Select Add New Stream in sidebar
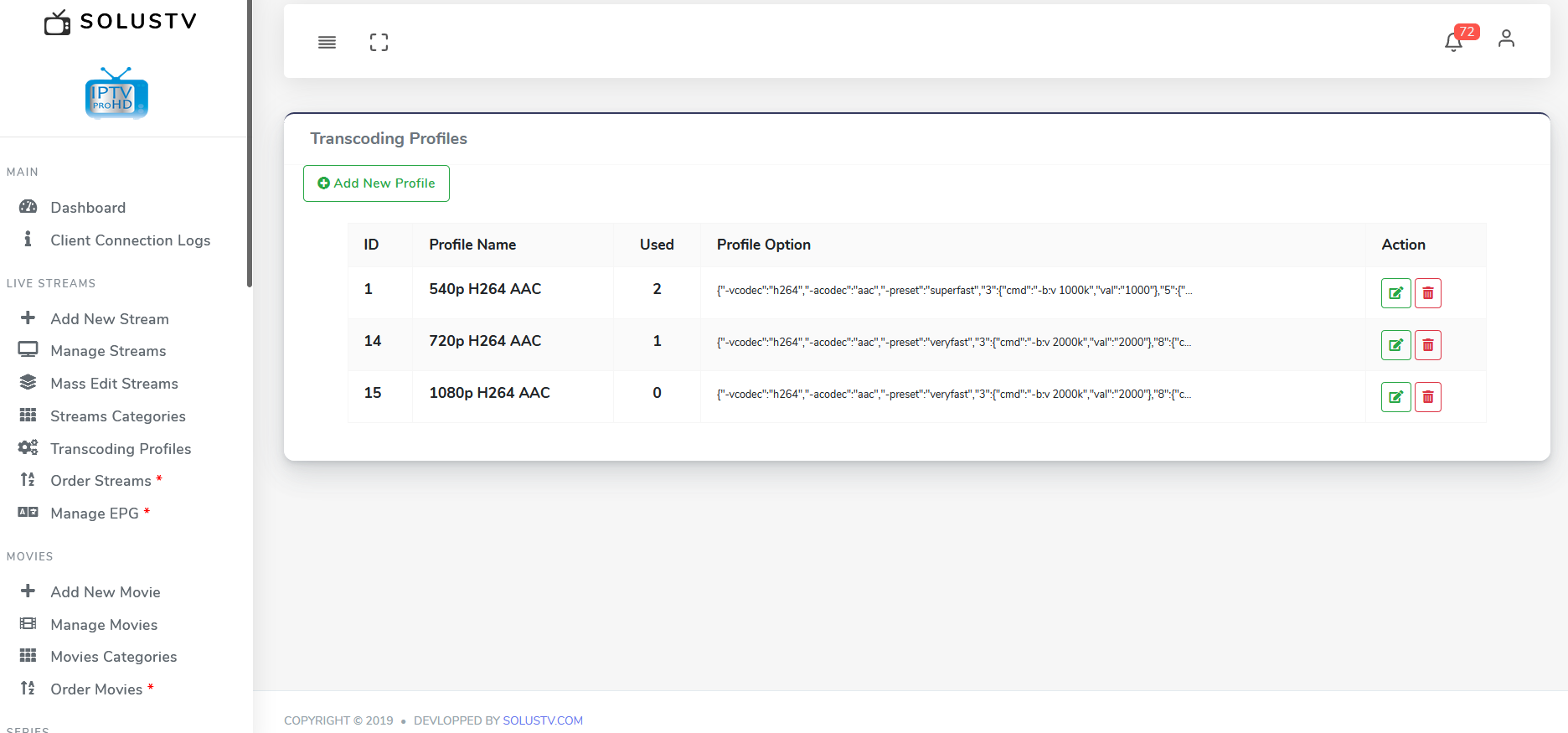The image size is (1568, 733). pyautogui.click(x=109, y=319)
